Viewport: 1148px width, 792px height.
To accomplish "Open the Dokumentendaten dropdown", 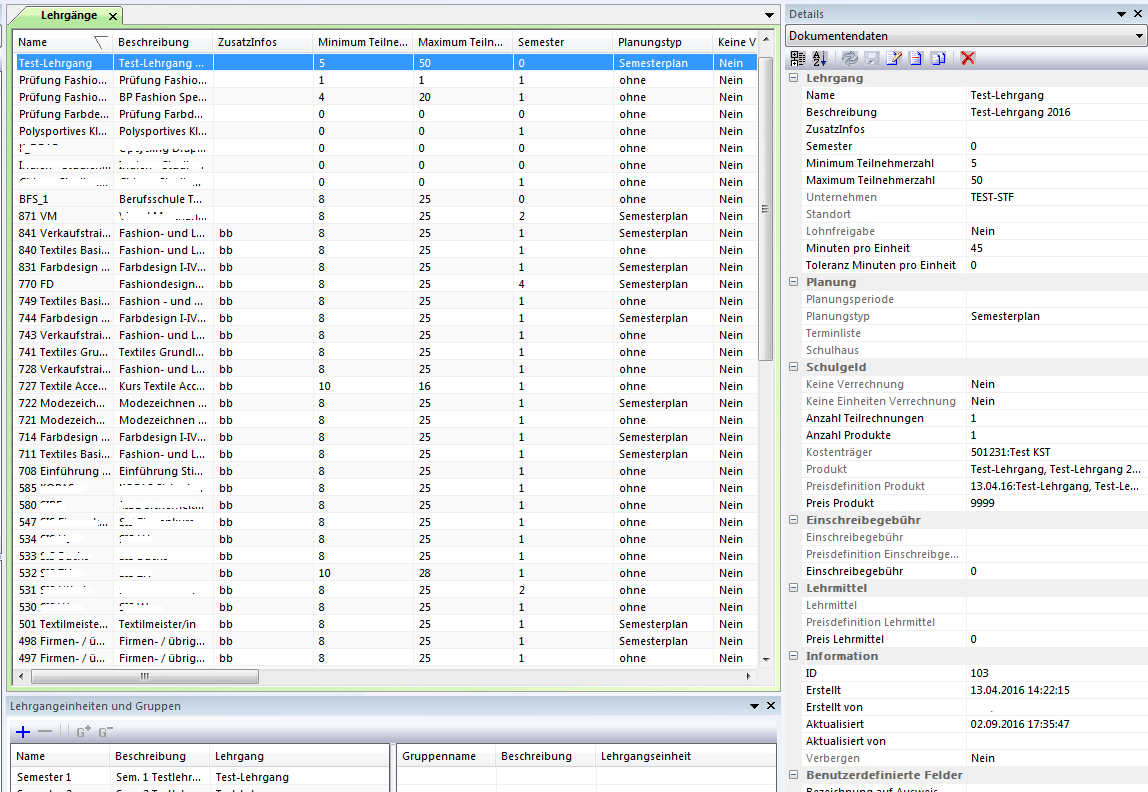I will point(1139,36).
